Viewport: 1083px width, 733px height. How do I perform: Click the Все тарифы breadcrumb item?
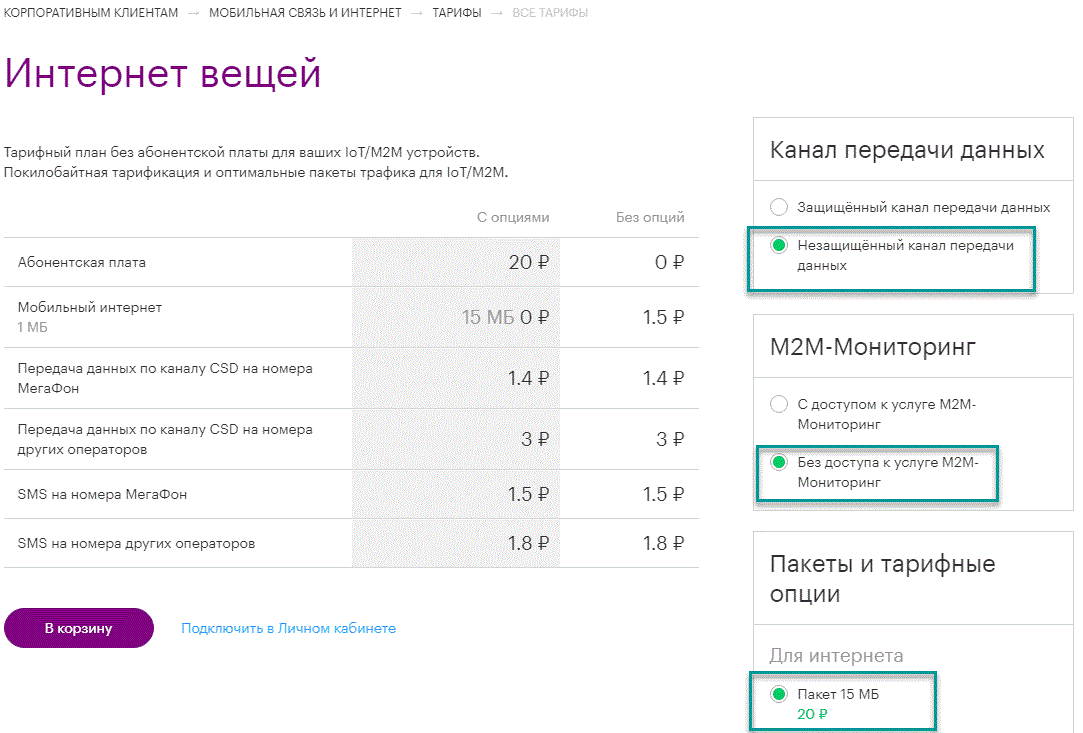[550, 13]
